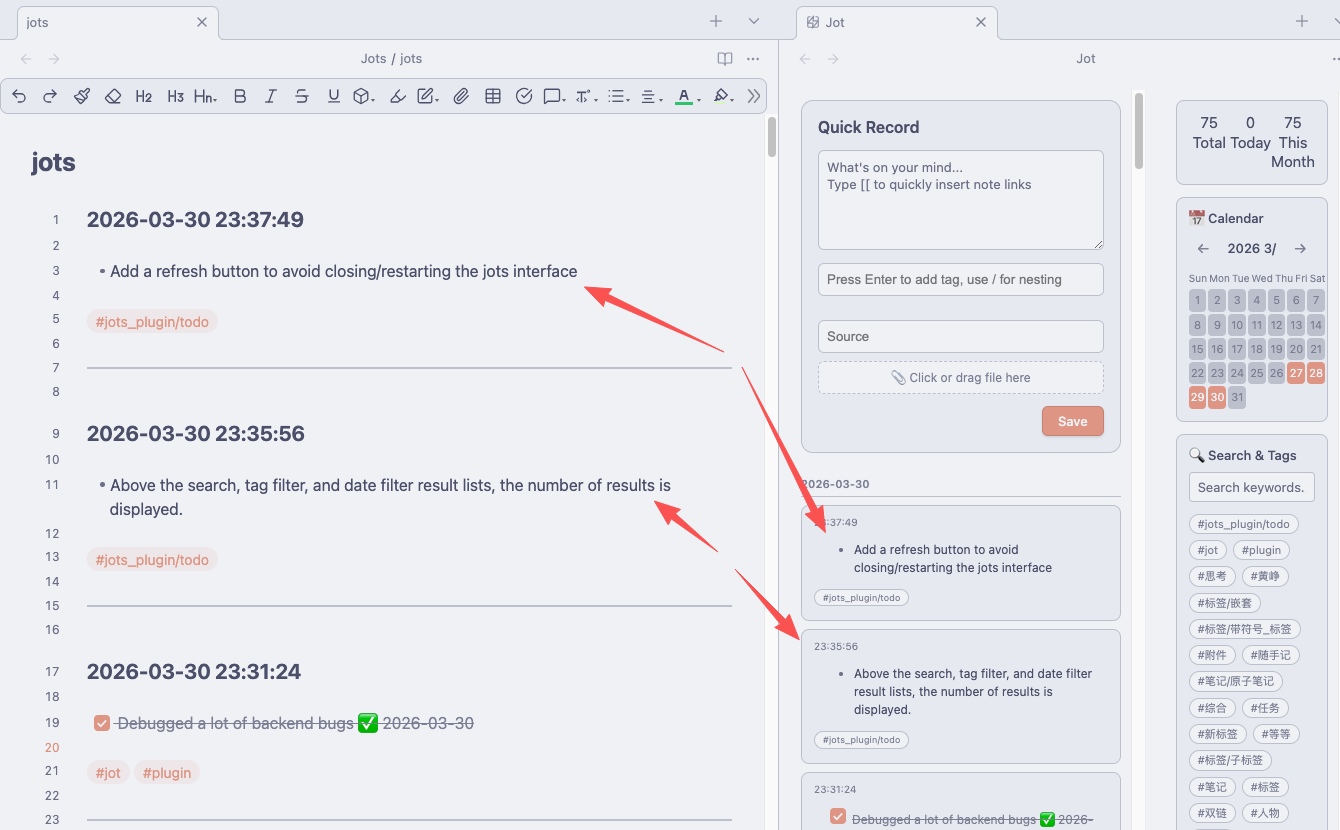This screenshot has height=830, width=1340.
Task: Navigate back in the left pane
Action: coord(26,59)
